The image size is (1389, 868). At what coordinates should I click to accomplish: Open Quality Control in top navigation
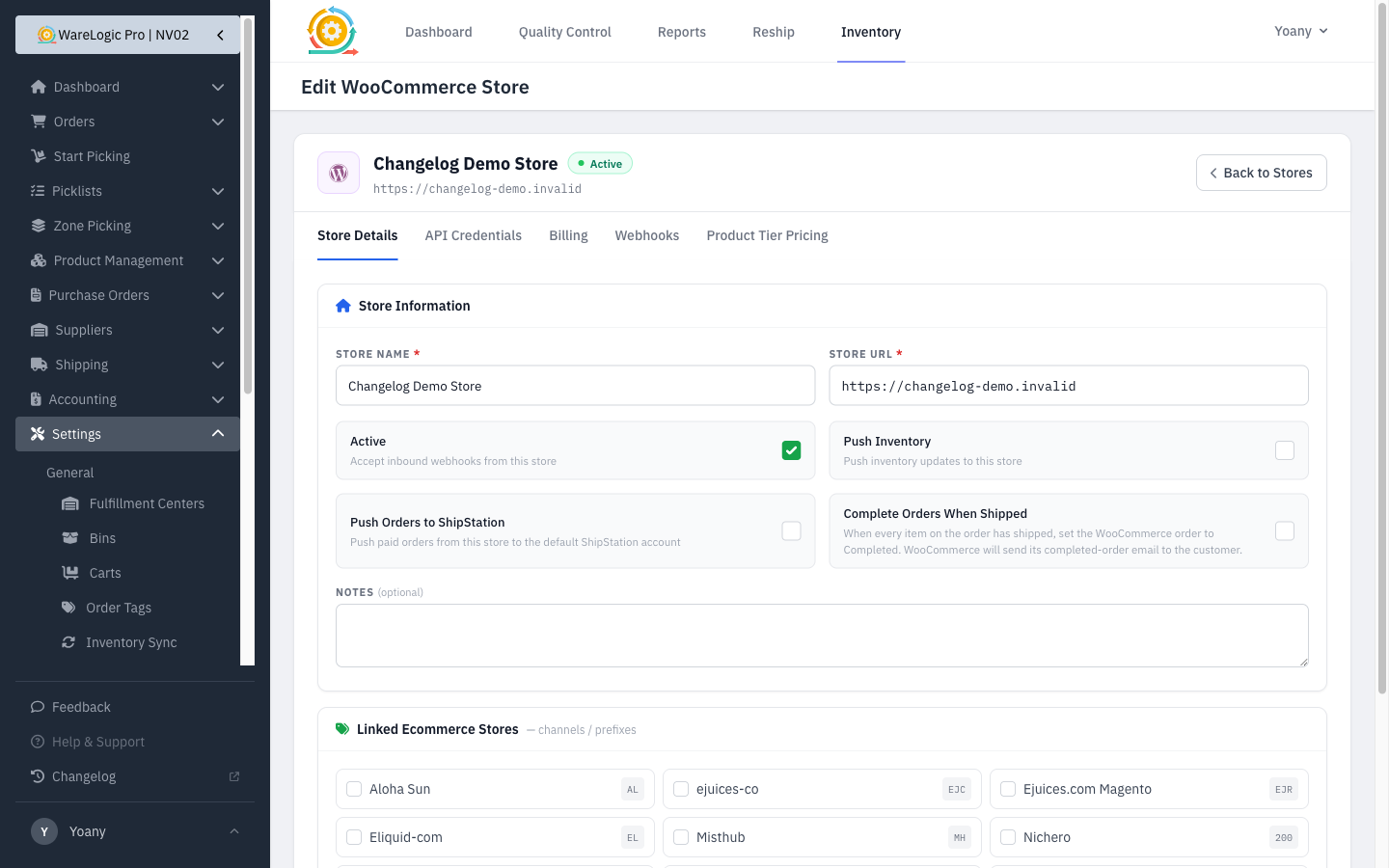pyautogui.click(x=565, y=32)
